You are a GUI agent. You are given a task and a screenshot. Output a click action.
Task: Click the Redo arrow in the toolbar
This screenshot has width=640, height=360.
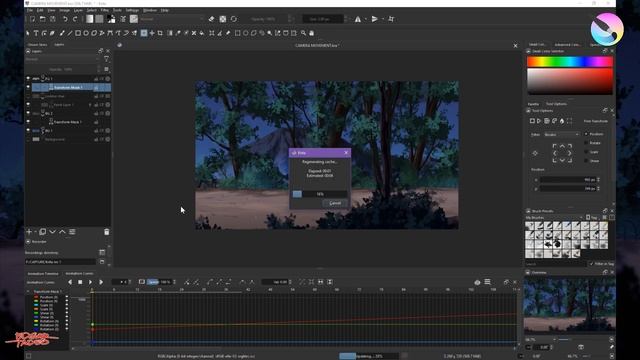(x=75, y=19)
